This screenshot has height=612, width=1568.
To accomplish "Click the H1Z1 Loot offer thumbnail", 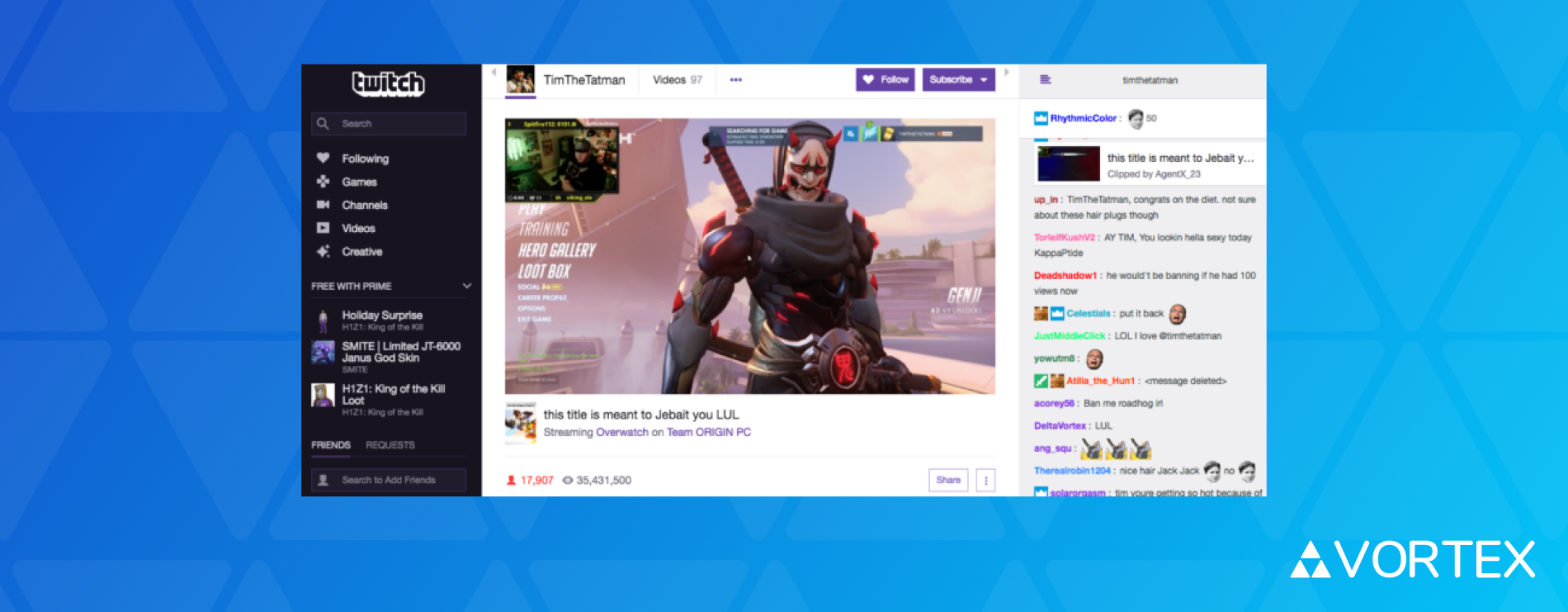I will (x=323, y=395).
